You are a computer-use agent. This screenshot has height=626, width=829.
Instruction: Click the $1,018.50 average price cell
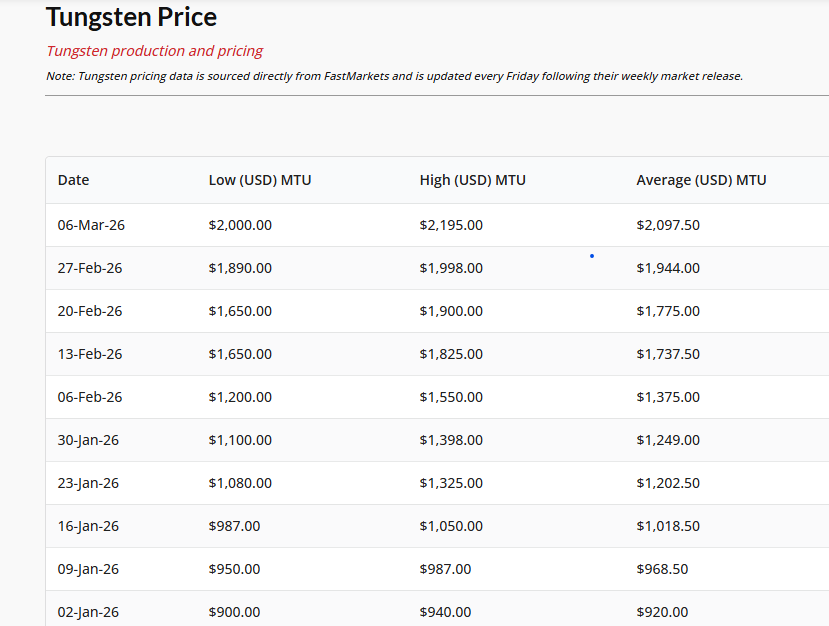668,526
